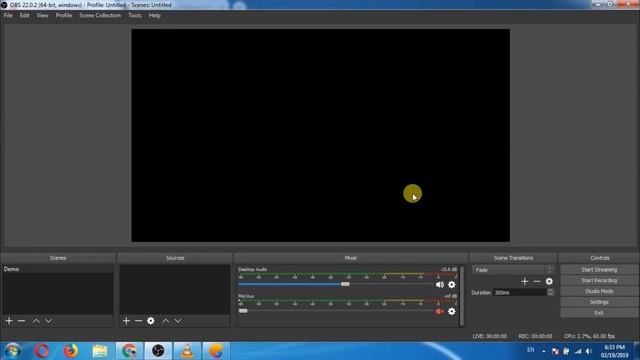Open the Profile menu

64,16
